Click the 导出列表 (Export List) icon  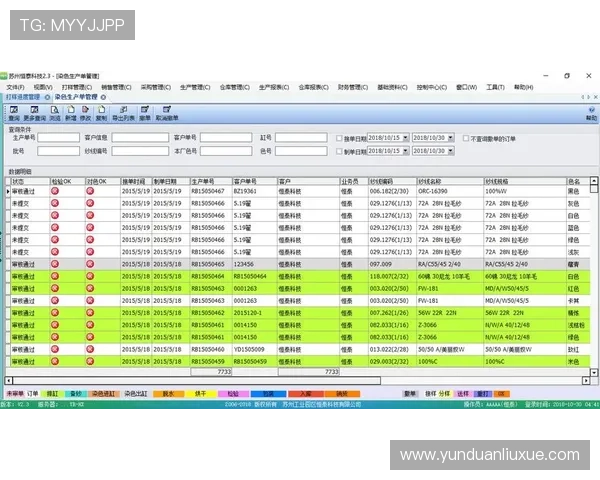pyautogui.click(x=124, y=112)
